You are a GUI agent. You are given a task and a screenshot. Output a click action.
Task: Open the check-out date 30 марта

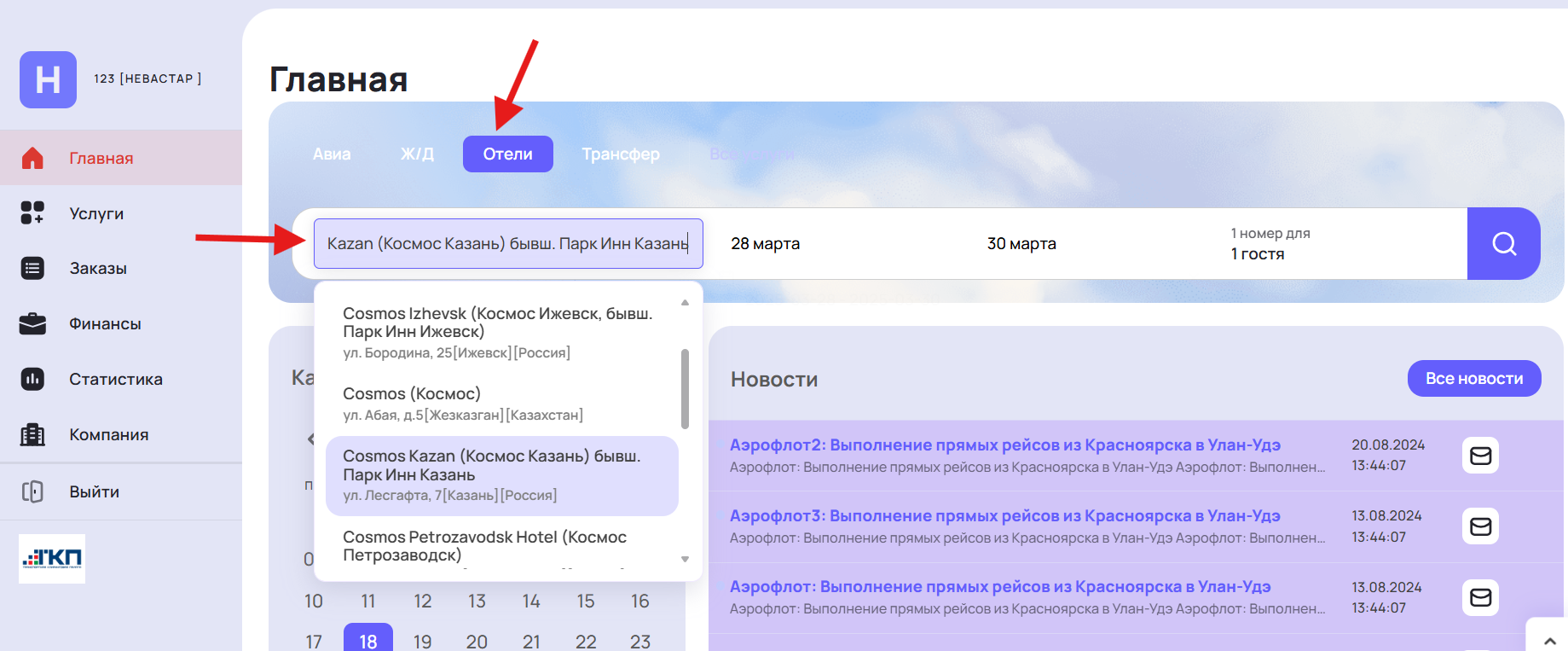pyautogui.click(x=1021, y=243)
